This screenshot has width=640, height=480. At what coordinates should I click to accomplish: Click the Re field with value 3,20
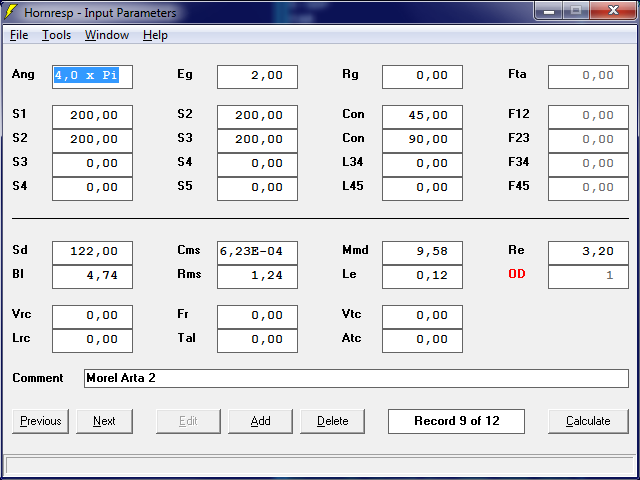coord(588,252)
